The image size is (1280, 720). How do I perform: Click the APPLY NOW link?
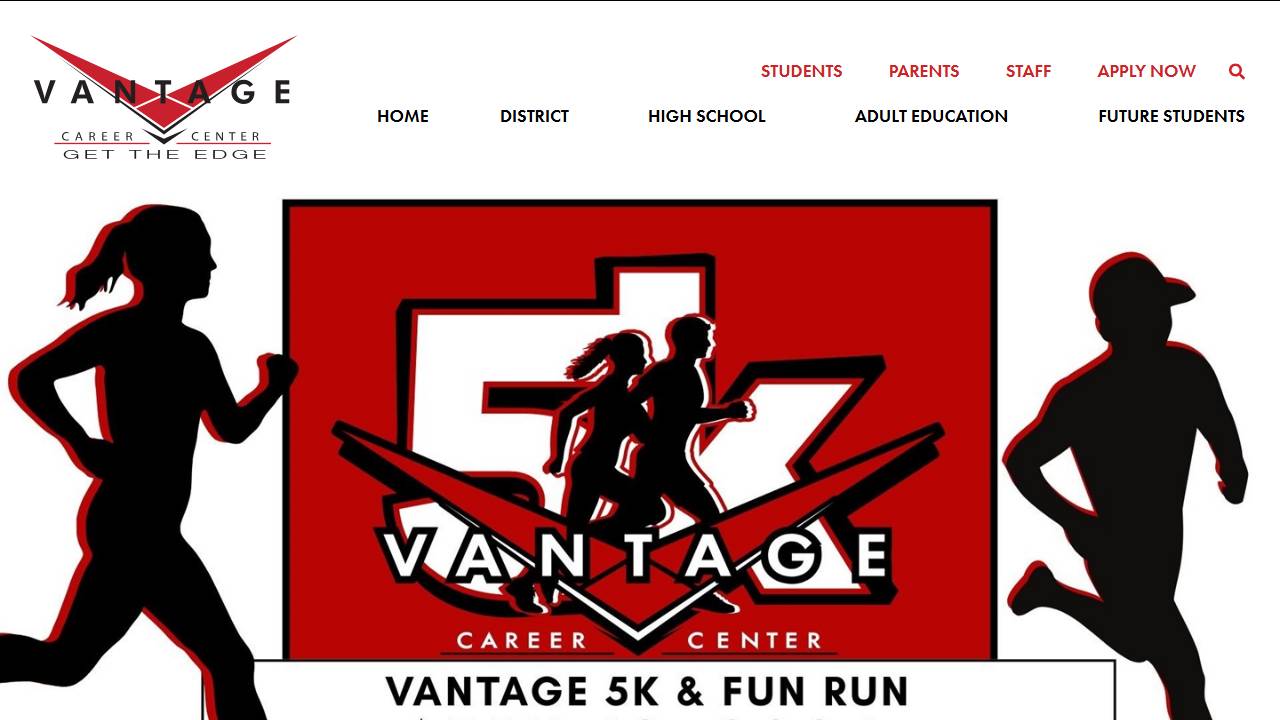(x=1146, y=71)
